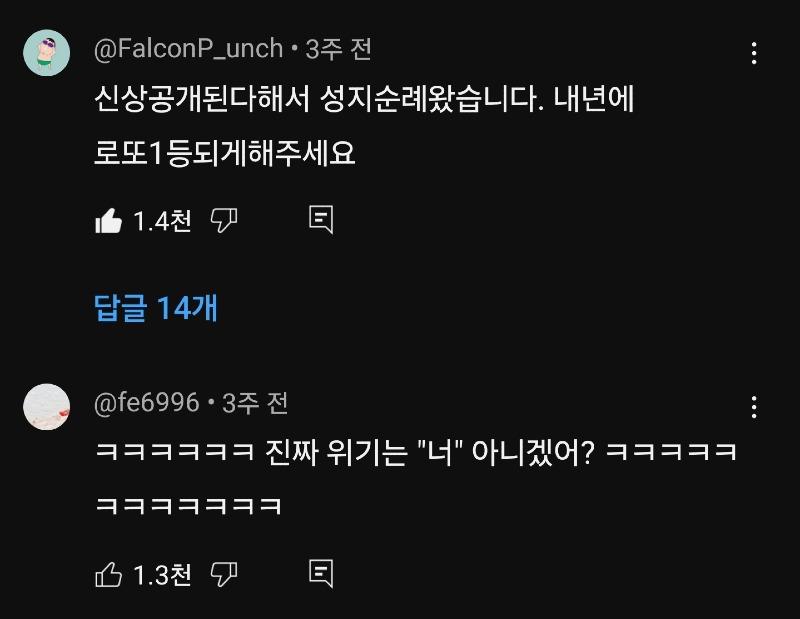Viewport: 800px width, 619px height.
Task: Click the 3주 전 timestamp on @fe6996's comment
Action: [x=255, y=403]
